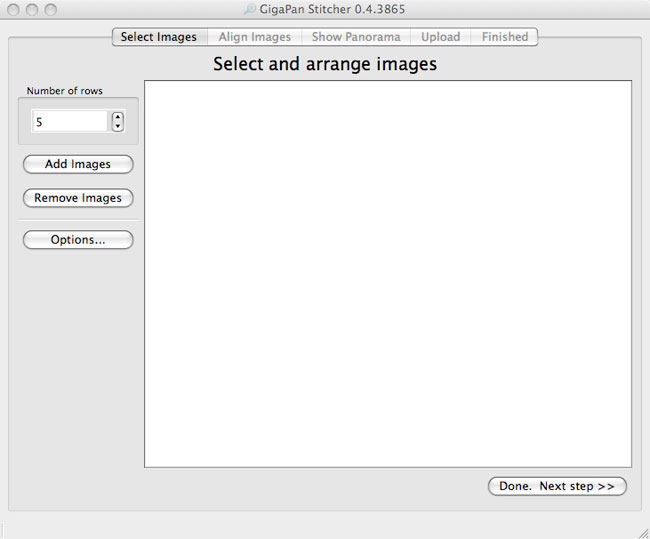Select the Upload tab
This screenshot has width=650, height=539.
(441, 37)
